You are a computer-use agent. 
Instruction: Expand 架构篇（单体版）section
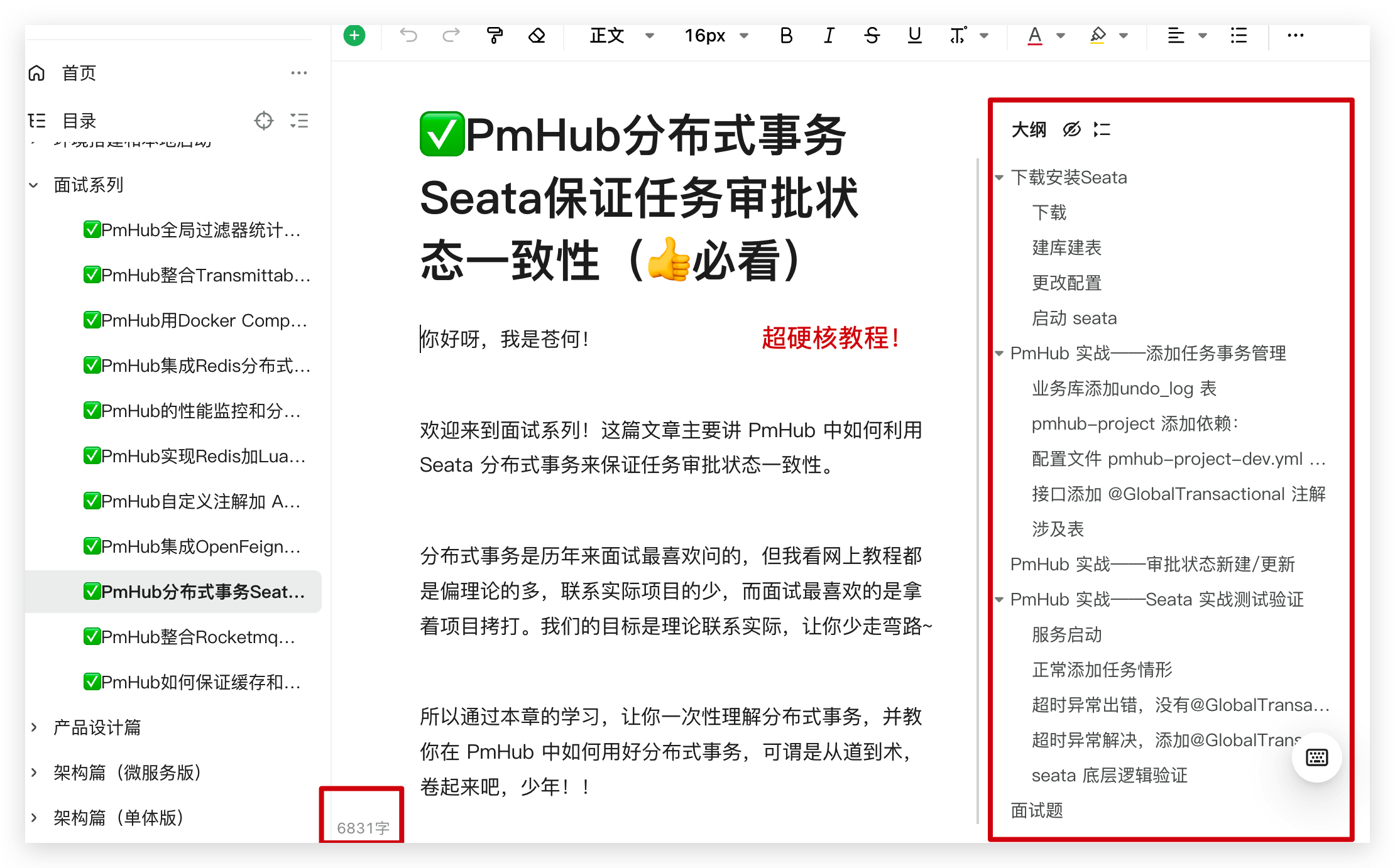click(34, 818)
